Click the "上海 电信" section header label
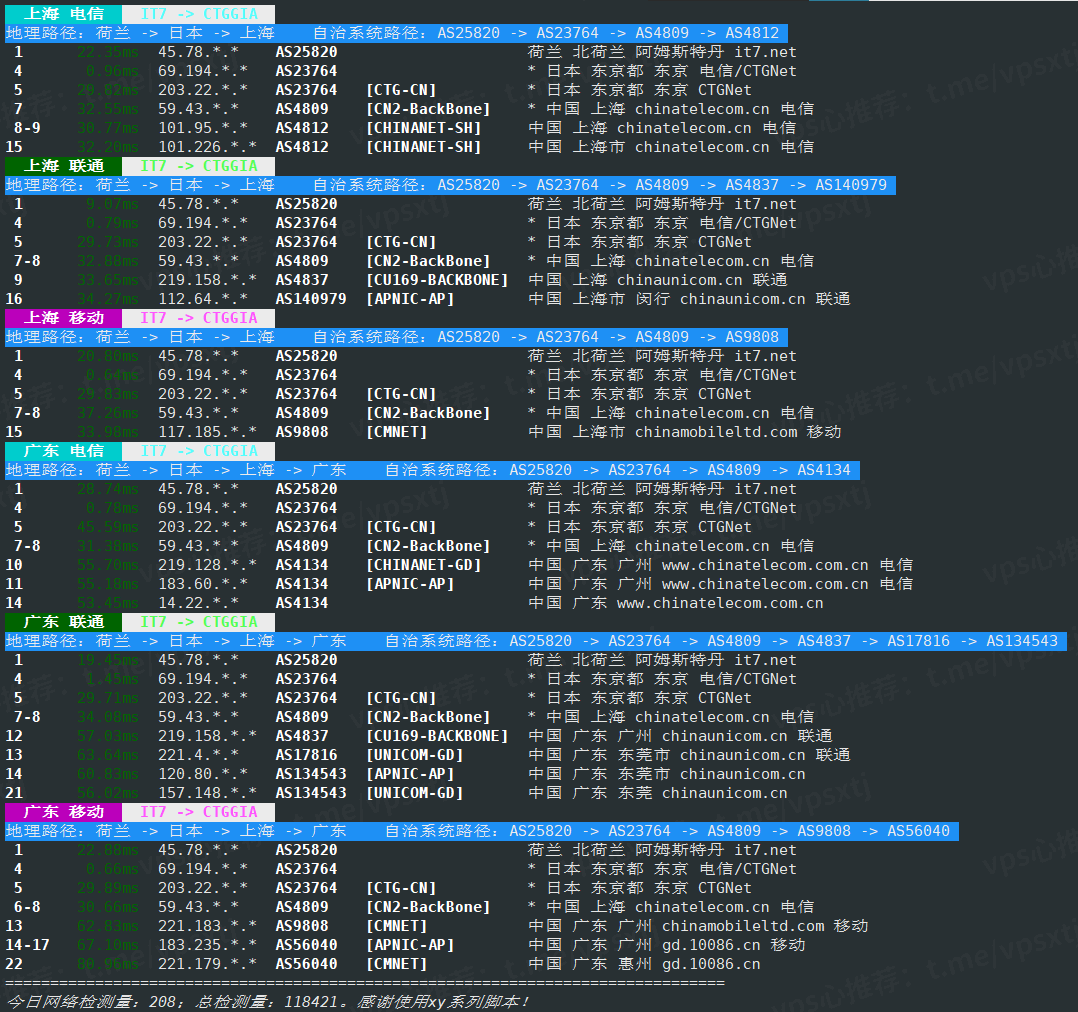The image size is (1078, 1012). click(x=63, y=14)
